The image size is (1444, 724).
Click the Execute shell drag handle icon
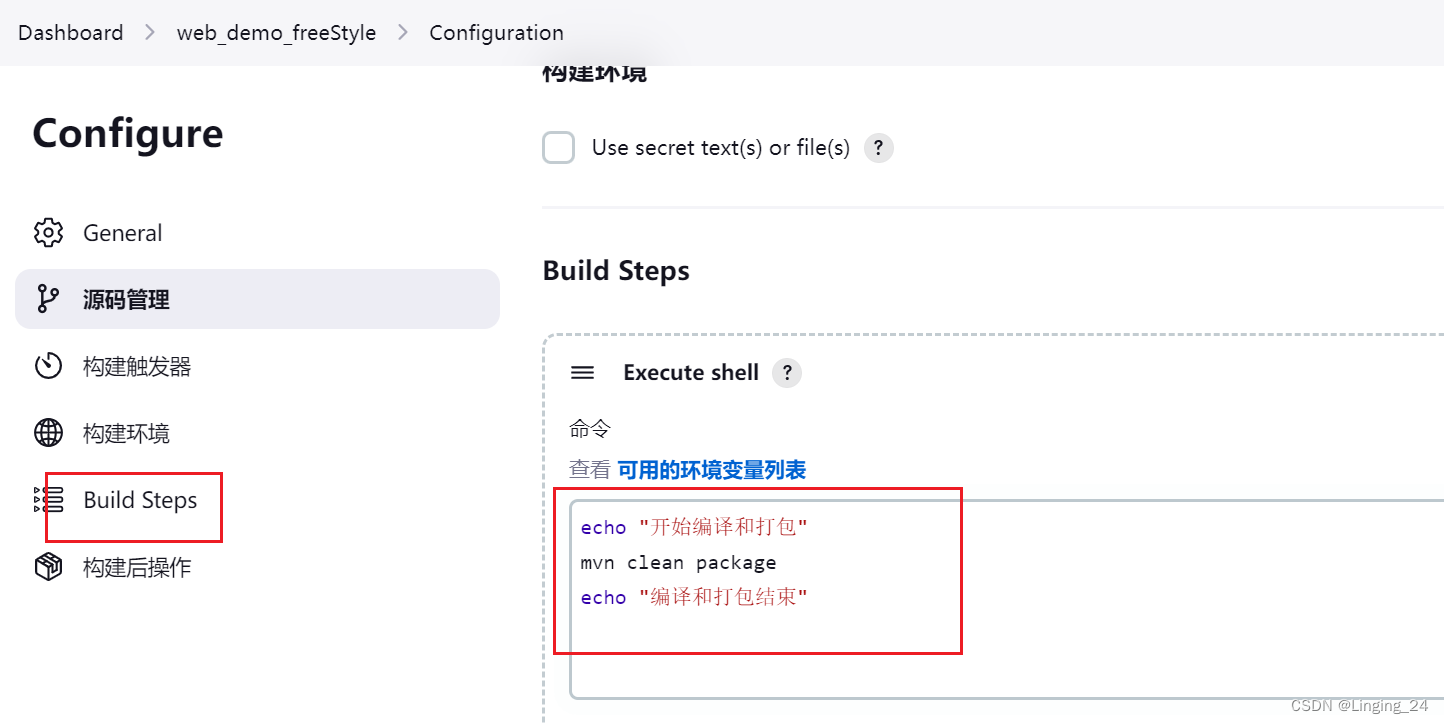582,373
